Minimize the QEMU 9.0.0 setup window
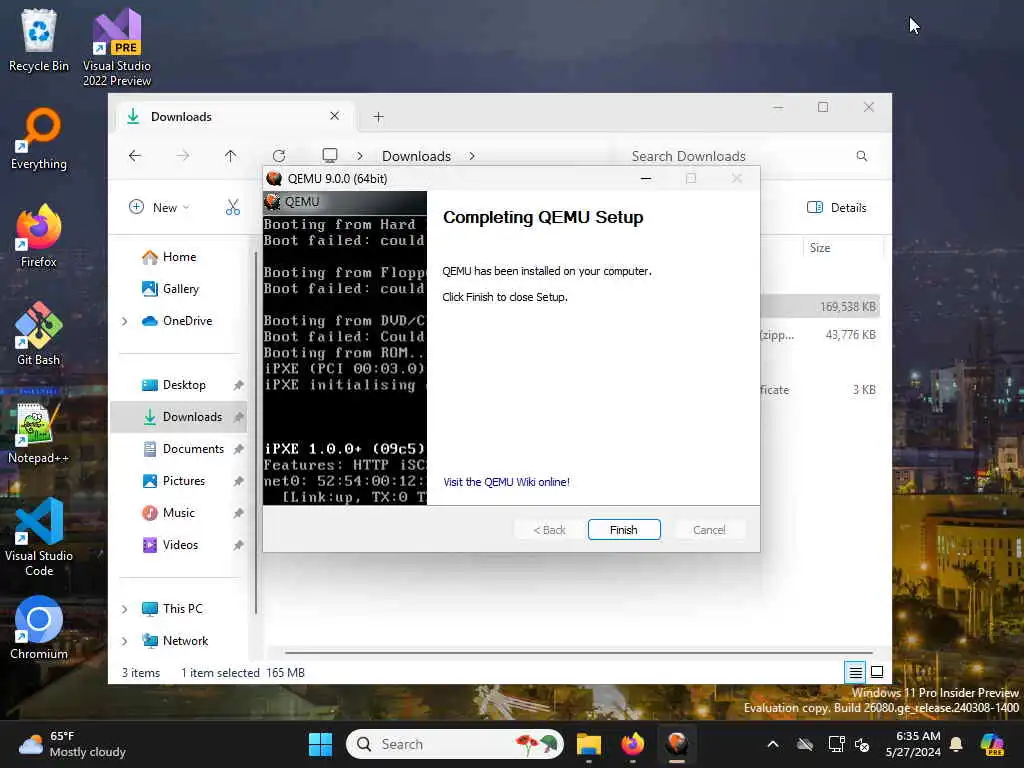Image resolution: width=1024 pixels, height=768 pixels. (x=646, y=178)
